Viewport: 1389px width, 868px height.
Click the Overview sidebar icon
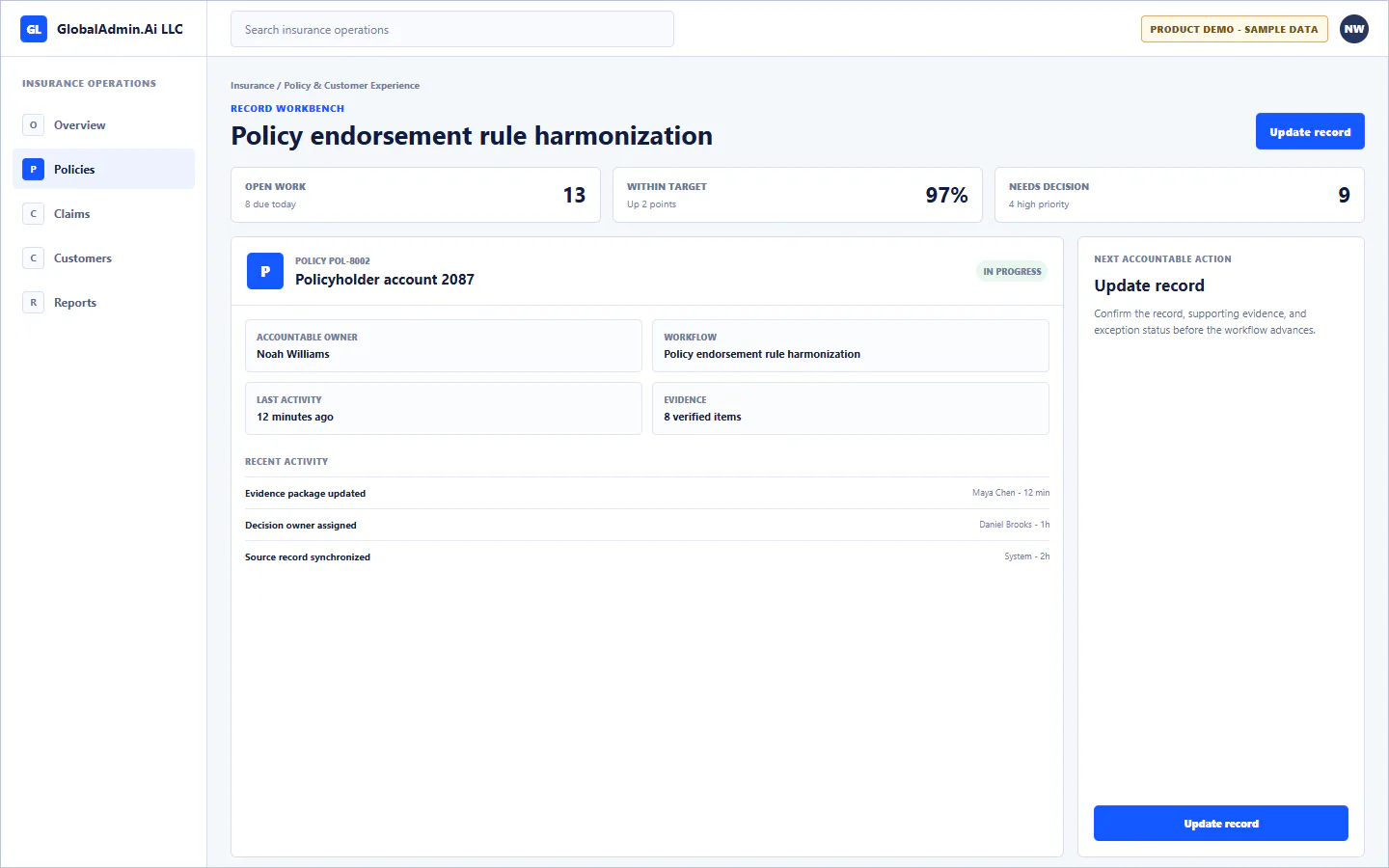click(34, 125)
